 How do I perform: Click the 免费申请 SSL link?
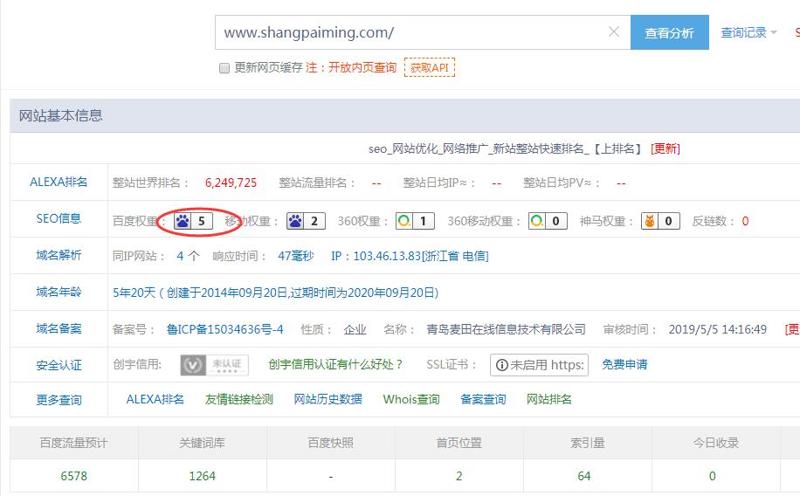click(624, 364)
